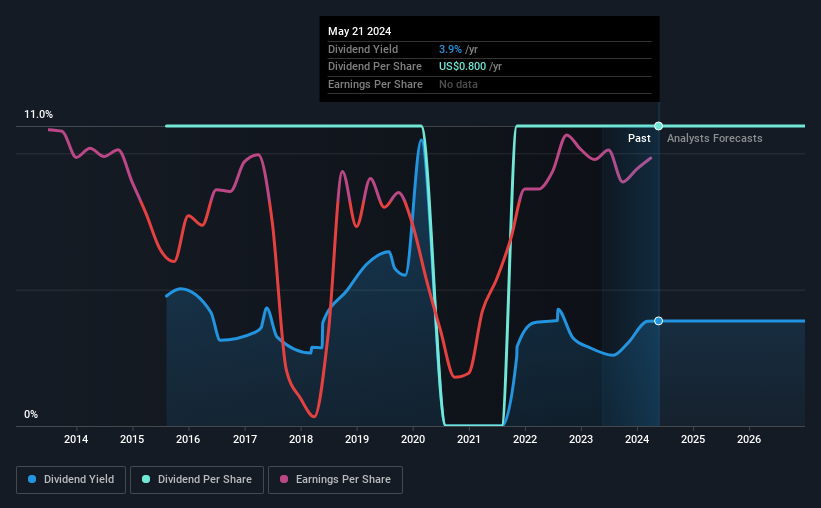Click the teal Dividend Per Share legend dot
This screenshot has height=508, width=821.
tap(146, 479)
